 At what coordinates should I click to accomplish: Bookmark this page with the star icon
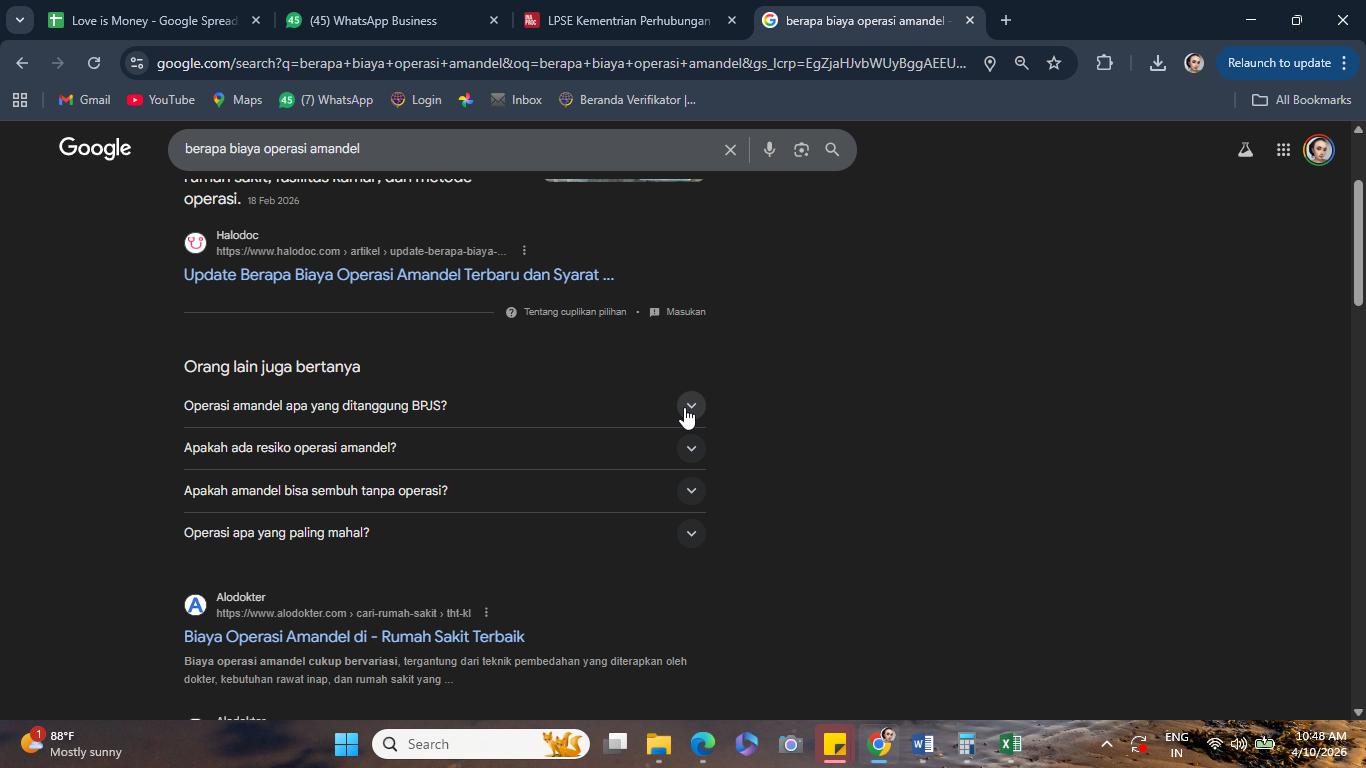tap(1054, 63)
